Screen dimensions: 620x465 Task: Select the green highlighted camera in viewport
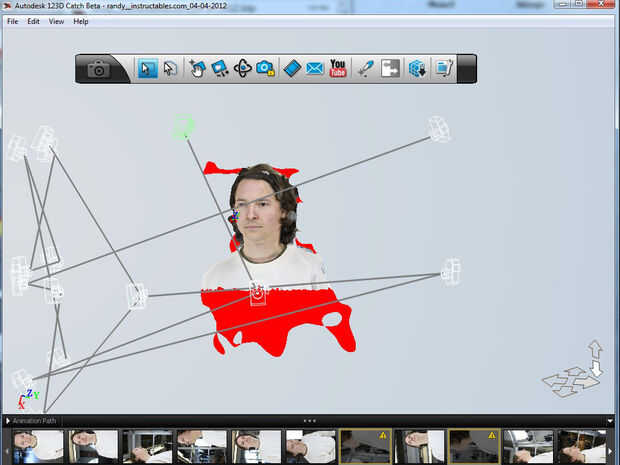coord(183,127)
